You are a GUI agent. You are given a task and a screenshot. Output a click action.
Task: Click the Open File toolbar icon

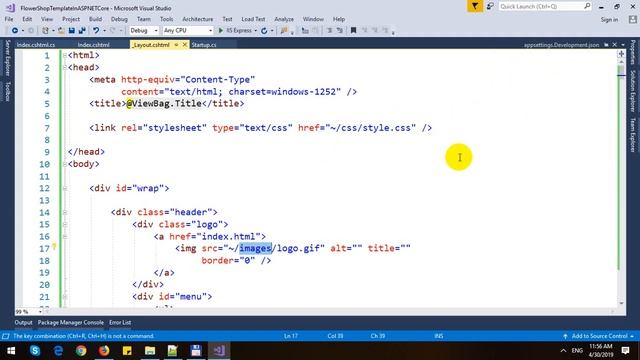pyautogui.click(x=61, y=31)
